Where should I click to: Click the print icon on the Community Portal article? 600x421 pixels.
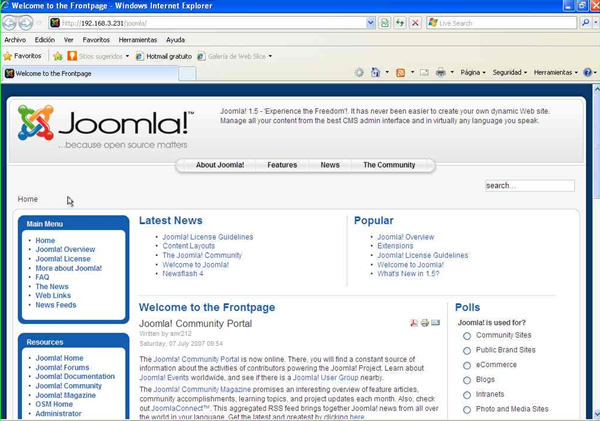425,323
